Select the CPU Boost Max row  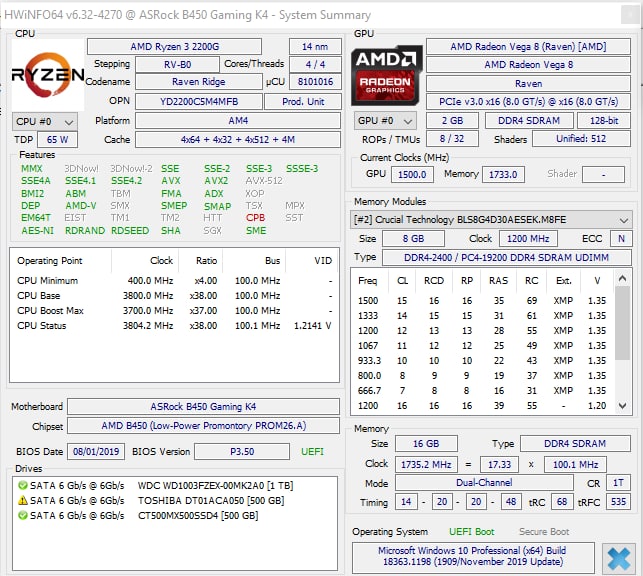(174, 310)
